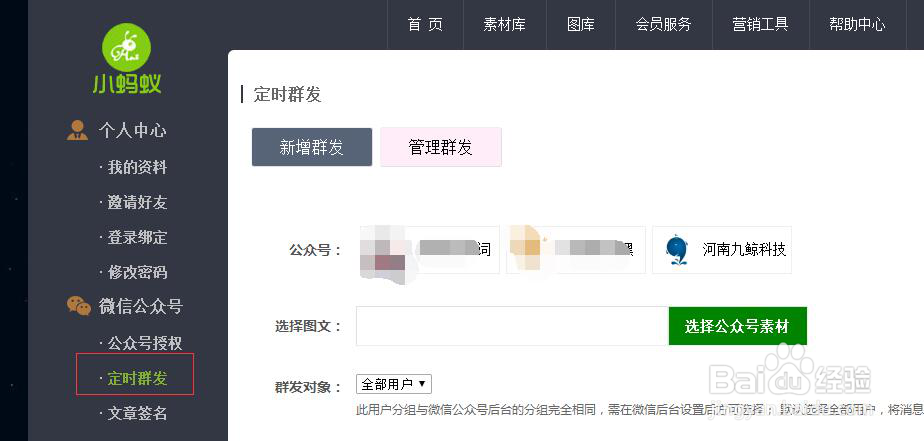
Task: Open the 首页 navigation item
Action: coord(425,25)
